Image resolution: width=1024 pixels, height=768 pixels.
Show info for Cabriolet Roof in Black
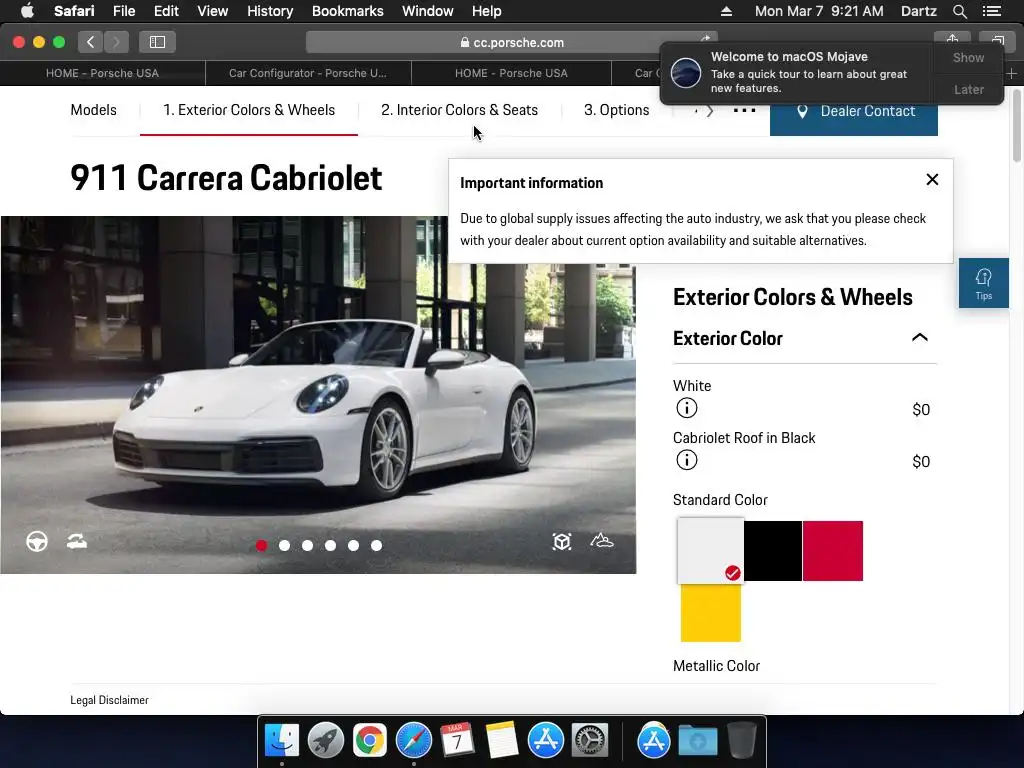point(686,460)
